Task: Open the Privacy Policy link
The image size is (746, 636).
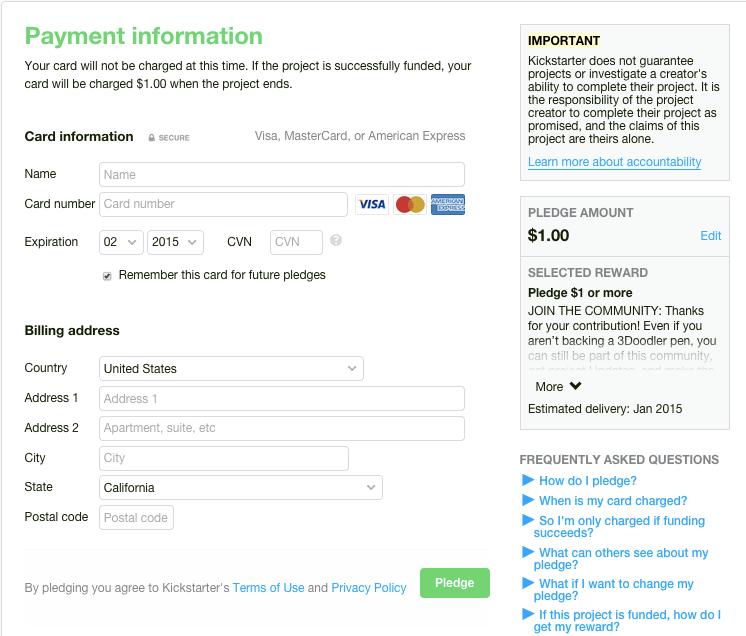Action: pos(369,588)
